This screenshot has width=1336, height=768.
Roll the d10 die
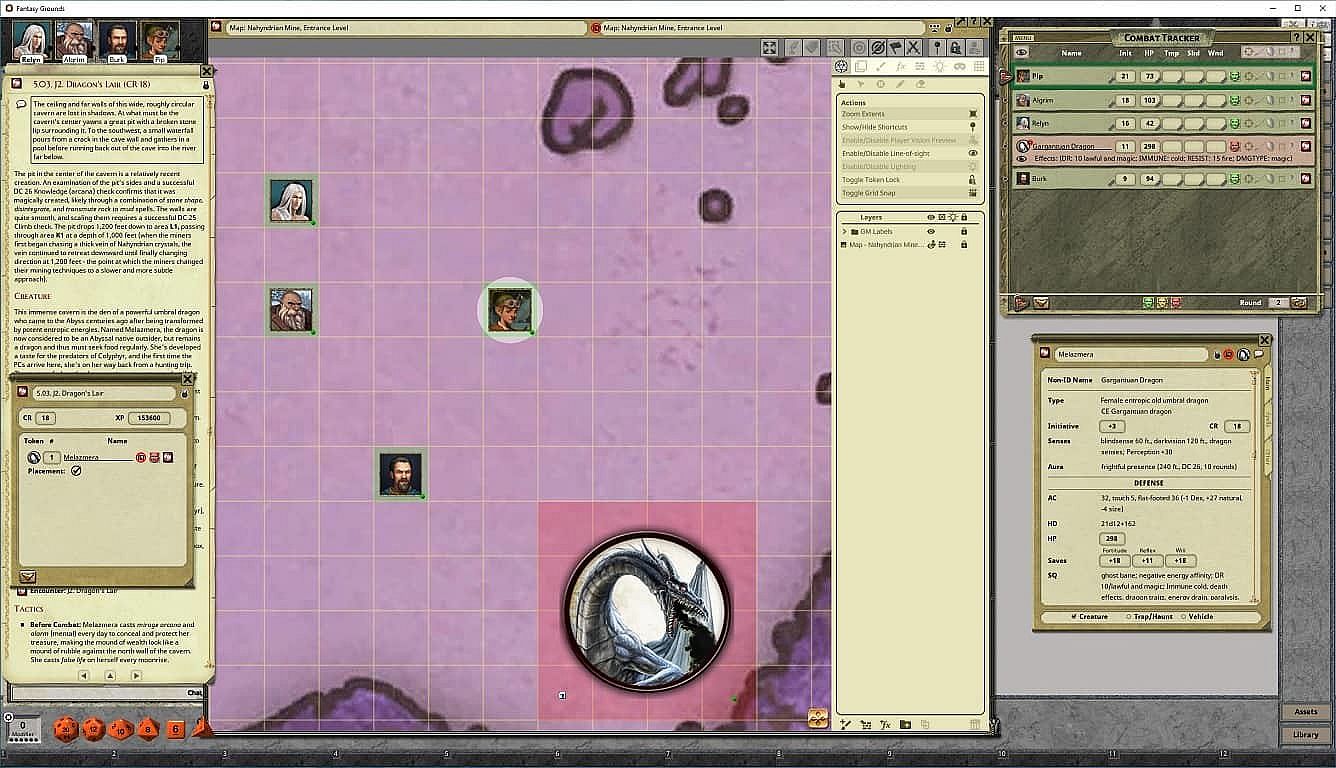click(x=120, y=729)
